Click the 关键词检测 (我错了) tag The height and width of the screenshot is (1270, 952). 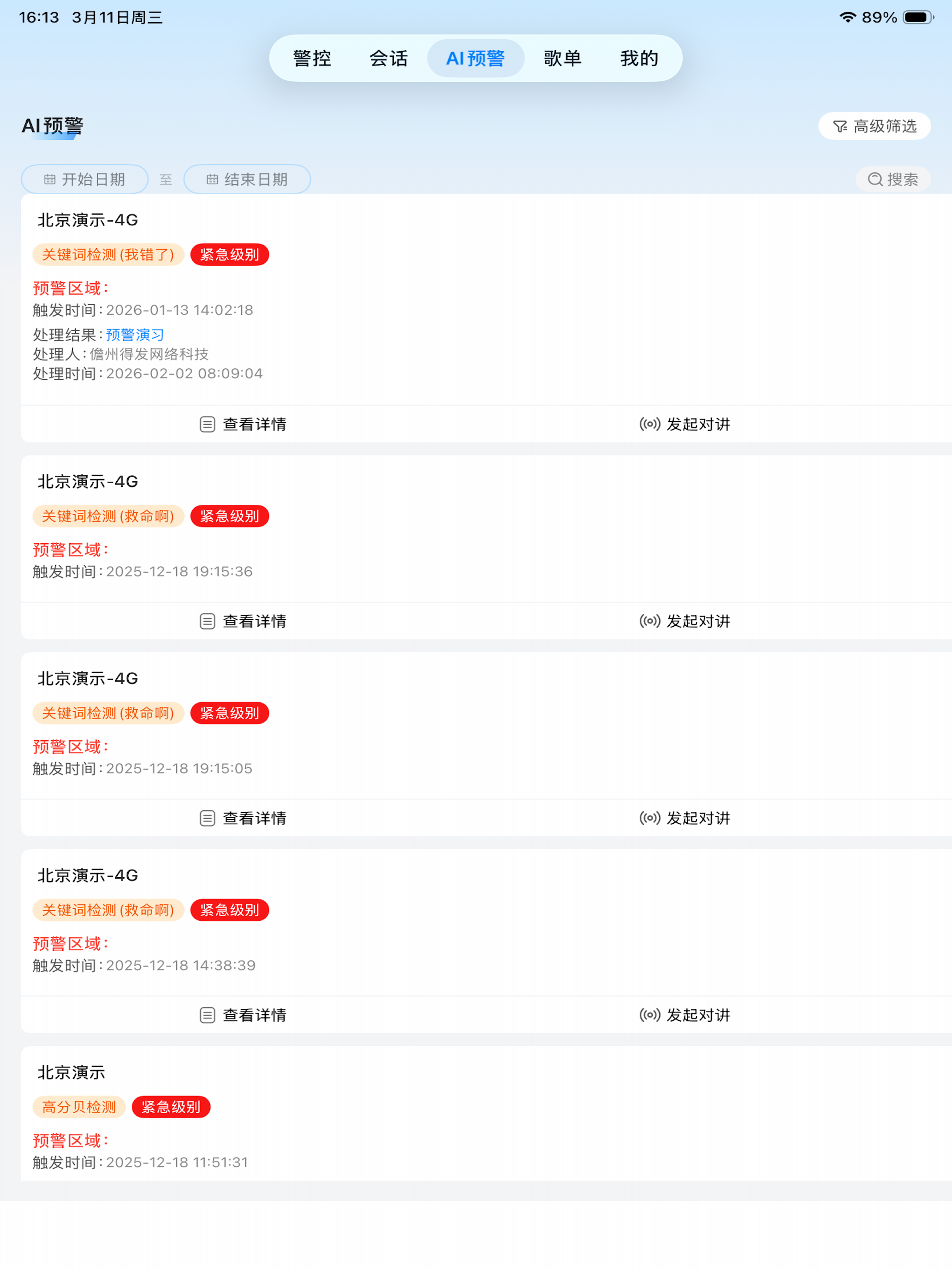108,254
